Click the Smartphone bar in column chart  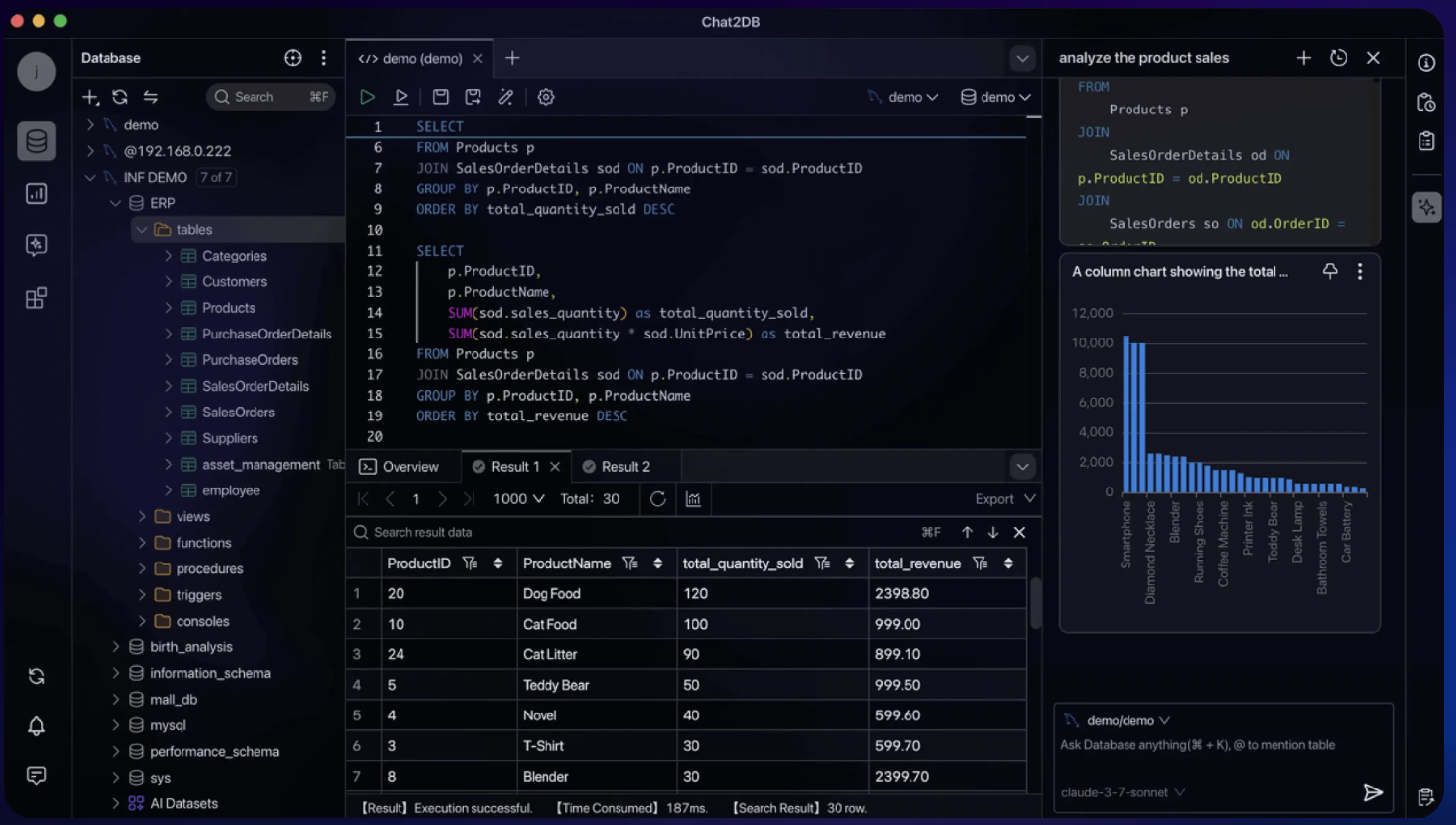pos(1126,414)
